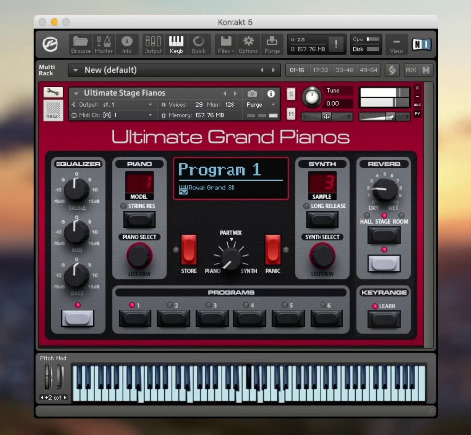Screen dimensions: 471x435
Task: Show the Info pane
Action: point(127,44)
